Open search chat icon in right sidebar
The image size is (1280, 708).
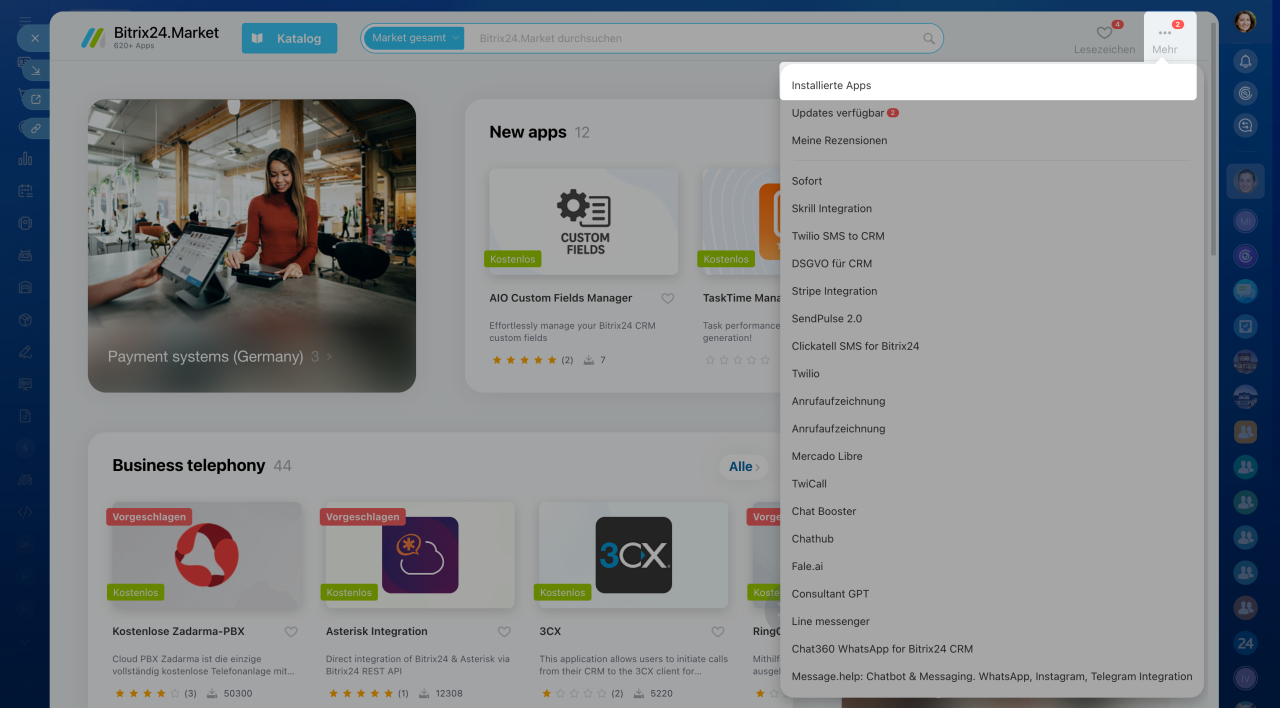click(x=1245, y=125)
